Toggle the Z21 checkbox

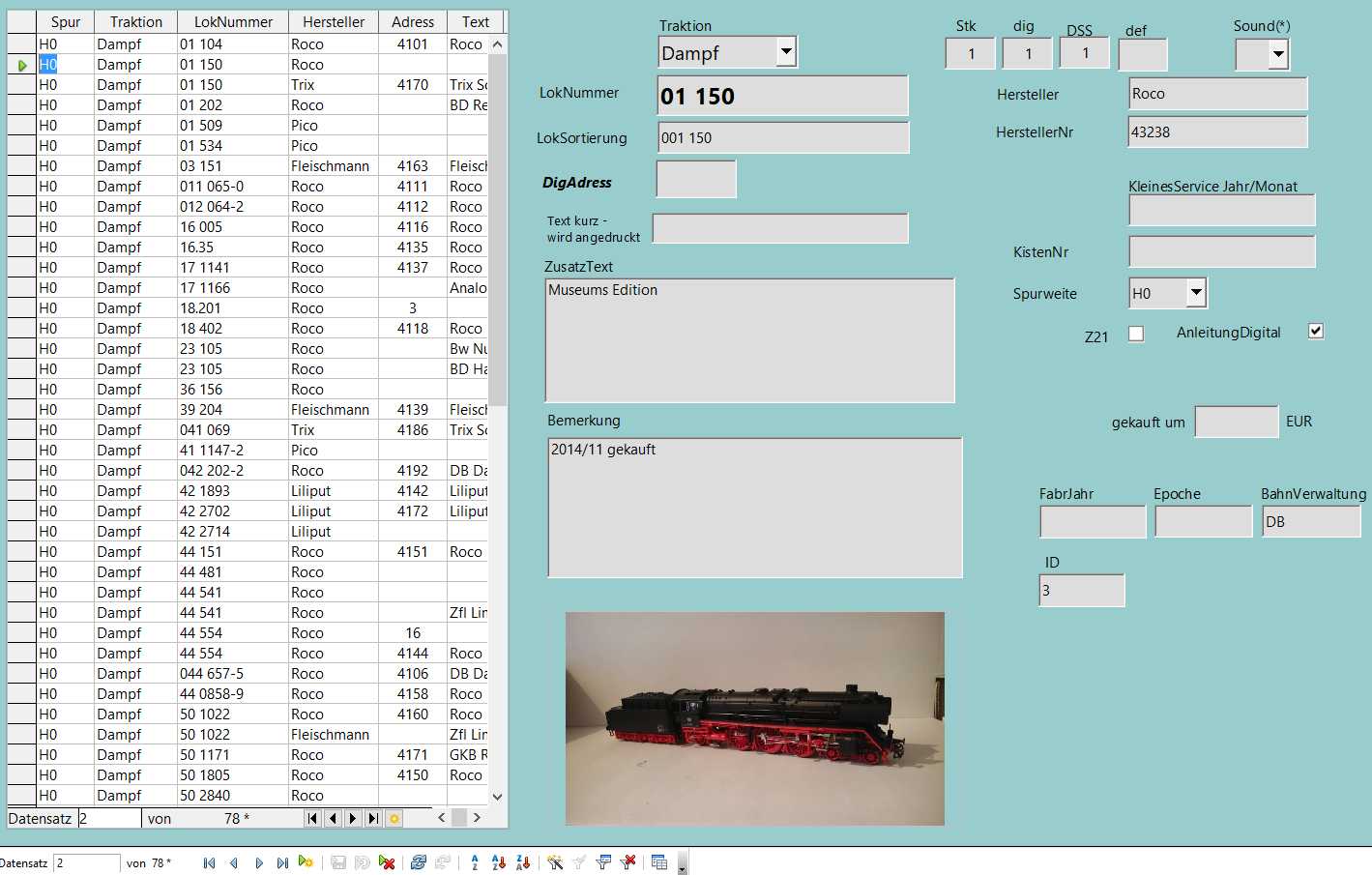point(1136,334)
